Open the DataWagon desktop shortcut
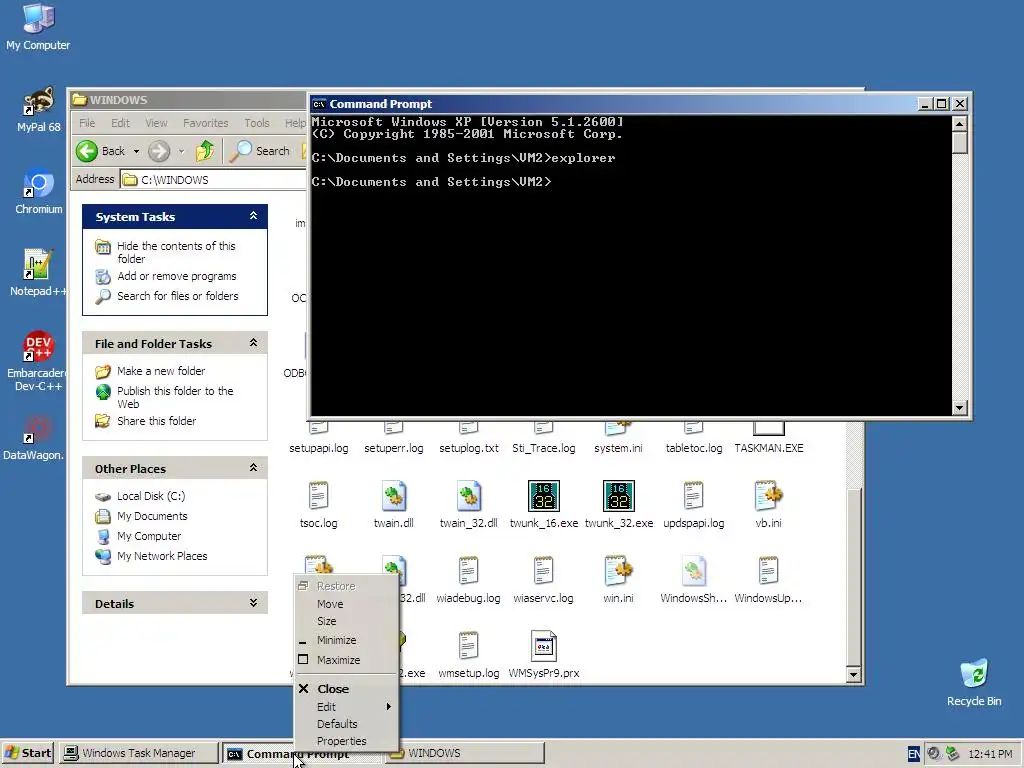1024x768 pixels. point(34,438)
